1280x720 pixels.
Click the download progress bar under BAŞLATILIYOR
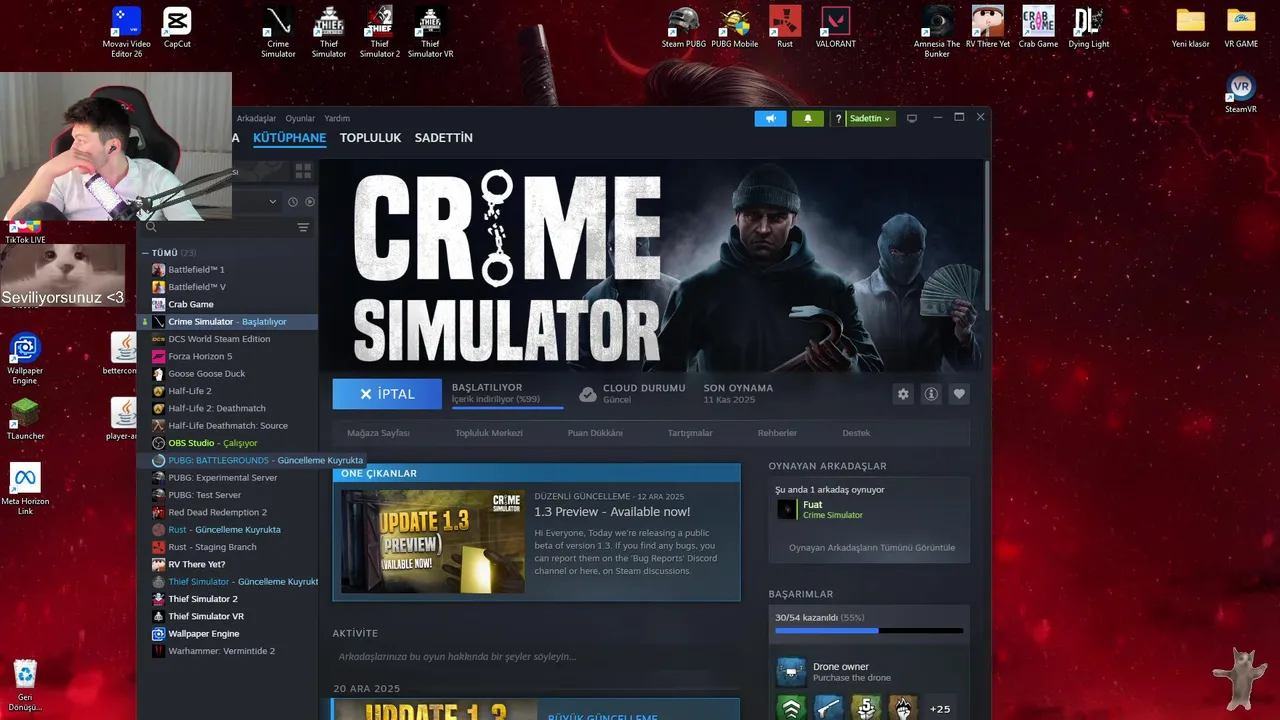tap(507, 407)
